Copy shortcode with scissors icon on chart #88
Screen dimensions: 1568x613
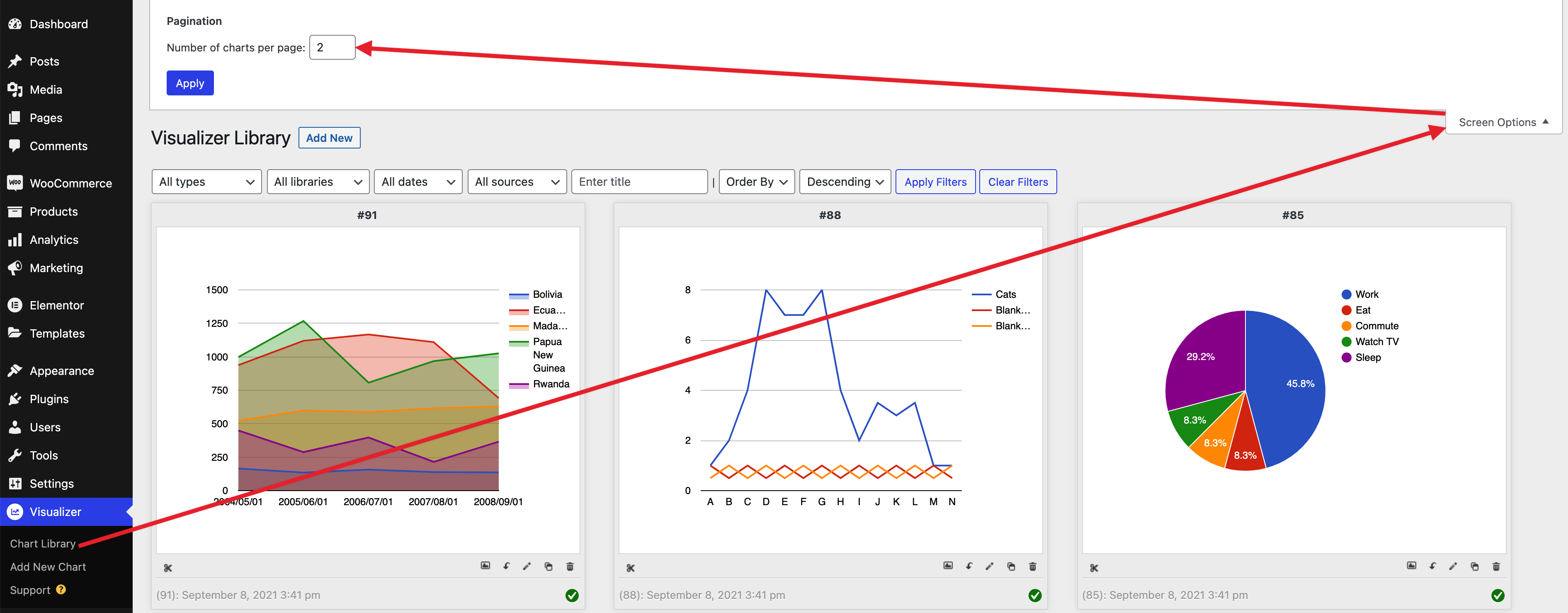click(631, 568)
